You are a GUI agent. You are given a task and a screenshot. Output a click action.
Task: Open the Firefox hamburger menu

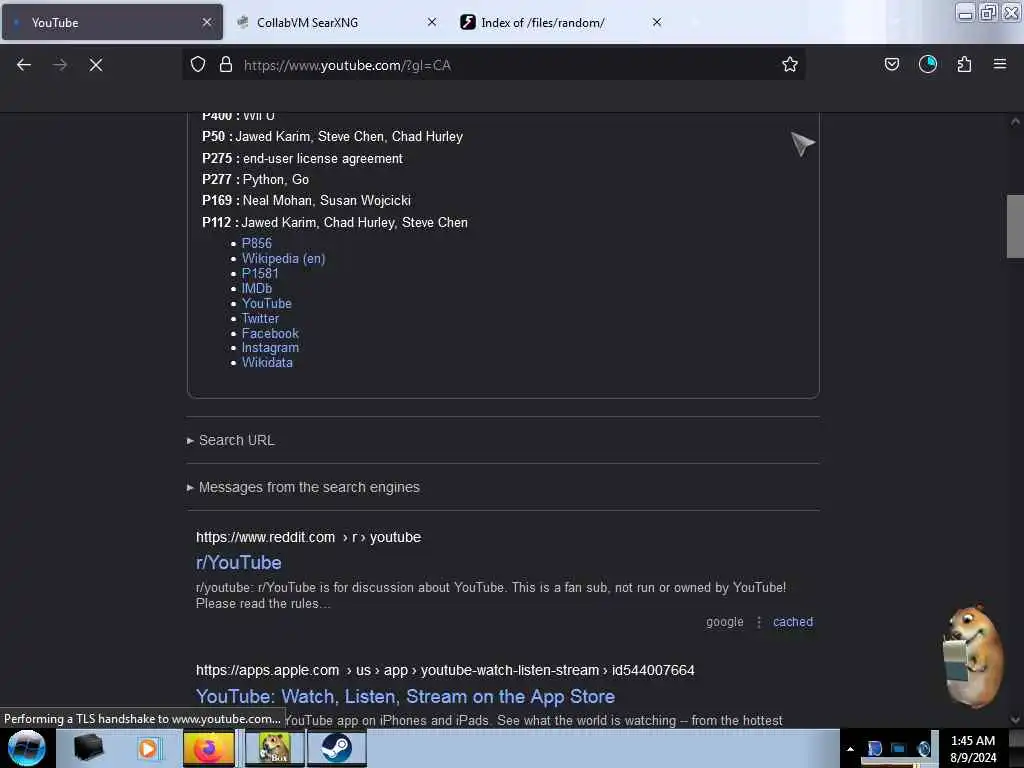(1000, 64)
